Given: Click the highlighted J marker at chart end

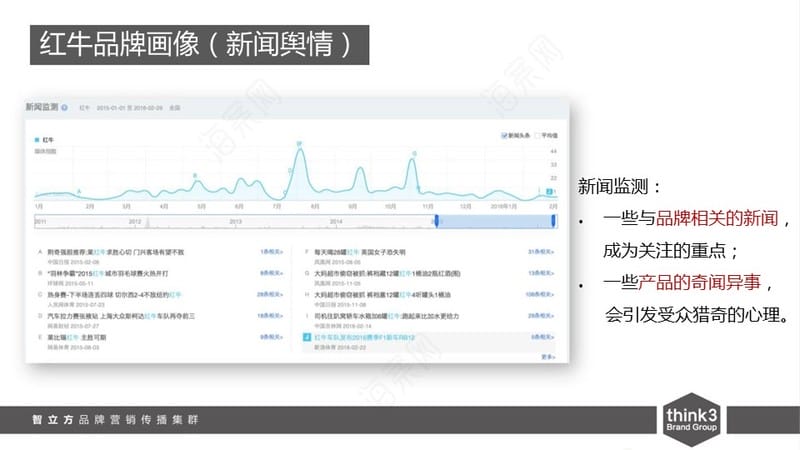Looking at the screenshot, I should 549,191.
